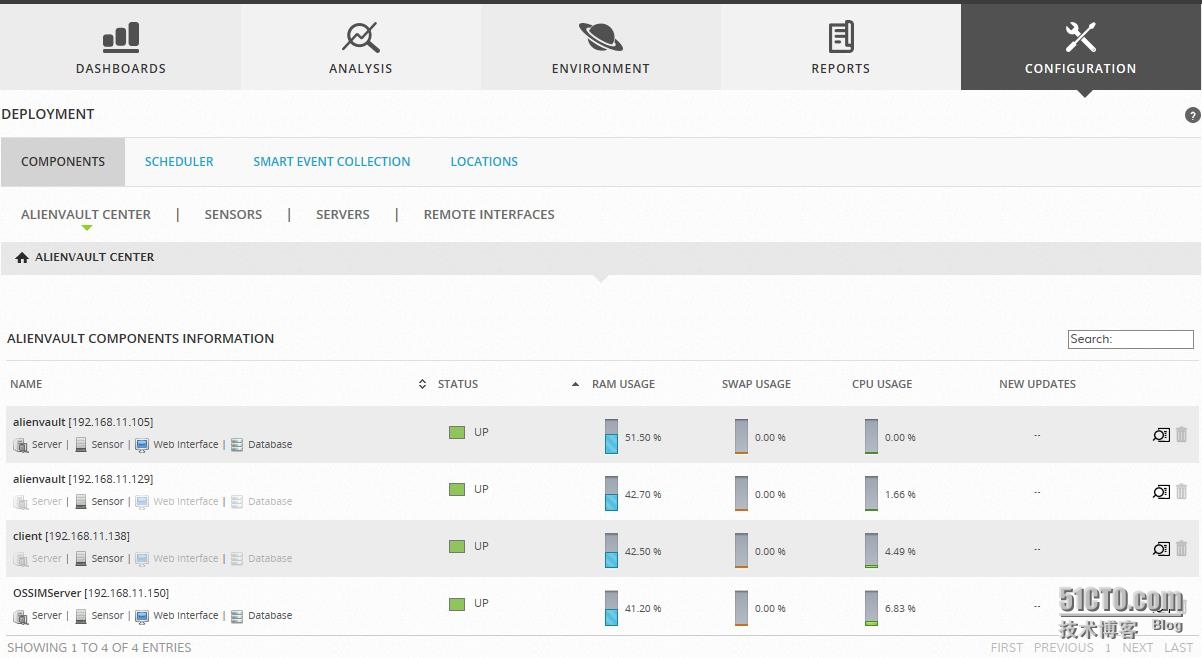Image resolution: width=1202 pixels, height=658 pixels.
Task: Click Server icon for OSSIMServer row
Action: pyautogui.click(x=21, y=616)
